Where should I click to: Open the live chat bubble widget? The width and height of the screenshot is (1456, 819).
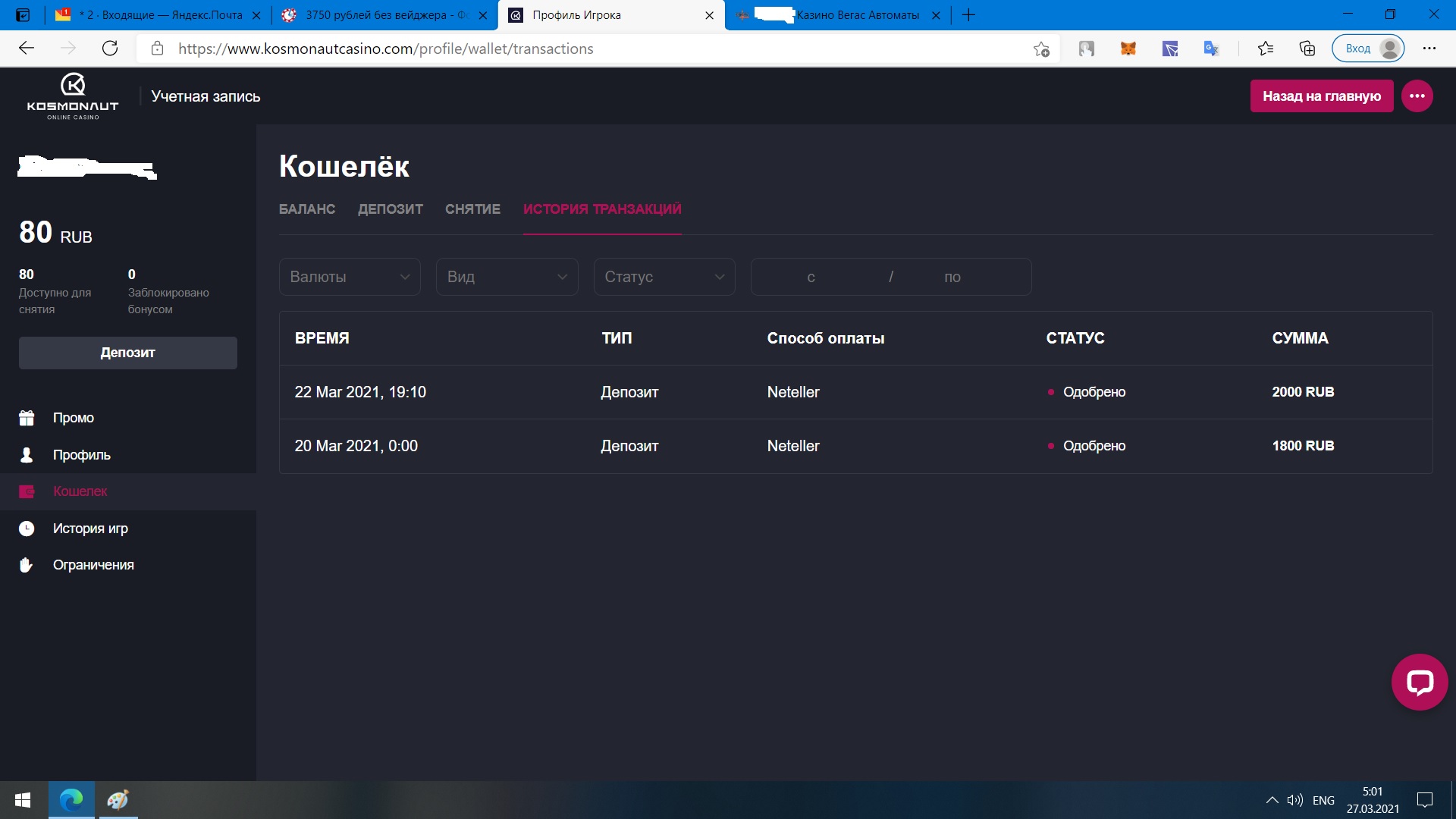[1420, 682]
